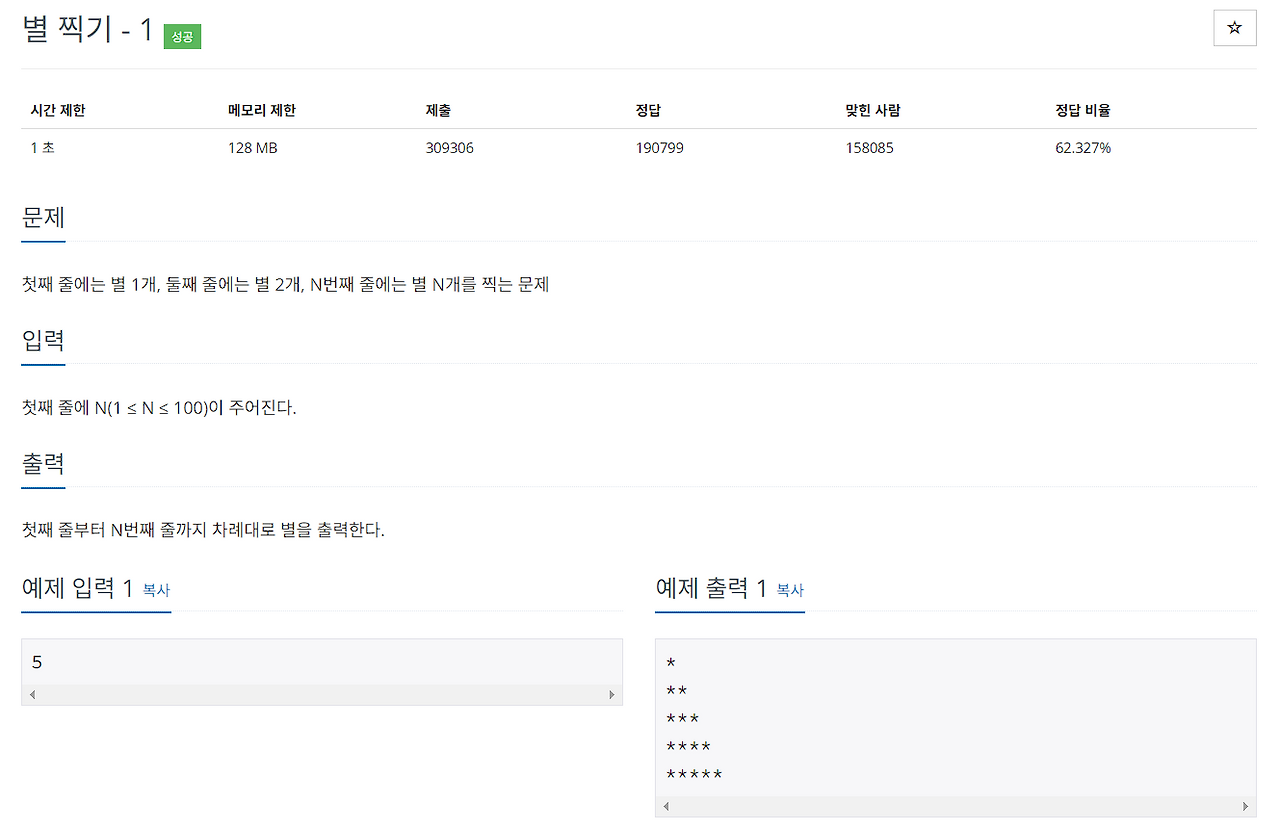The height and width of the screenshot is (830, 1280).
Task: Click the left arrow on input scrollbar
Action: (x=31, y=694)
